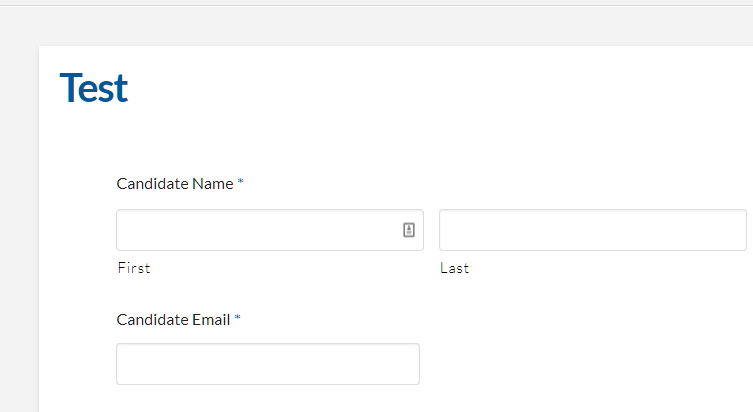Click the "Test" form title heading
Screen dimensions: 753x412
(94, 88)
